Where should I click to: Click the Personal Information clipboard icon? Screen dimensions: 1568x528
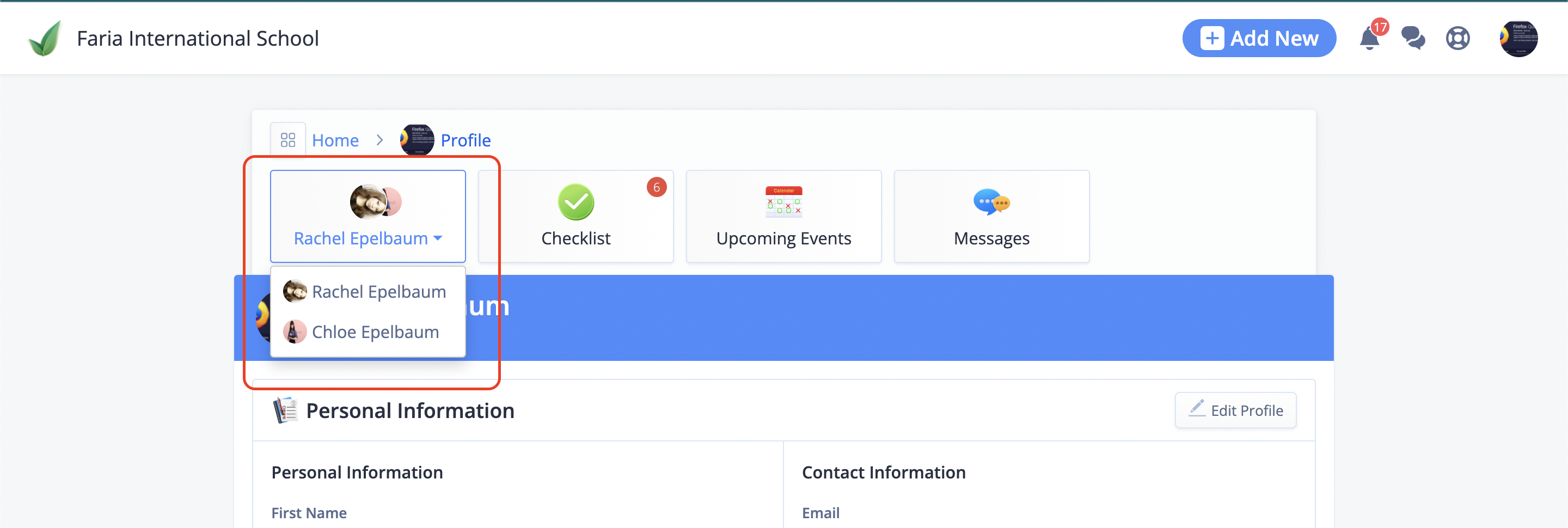tap(285, 410)
